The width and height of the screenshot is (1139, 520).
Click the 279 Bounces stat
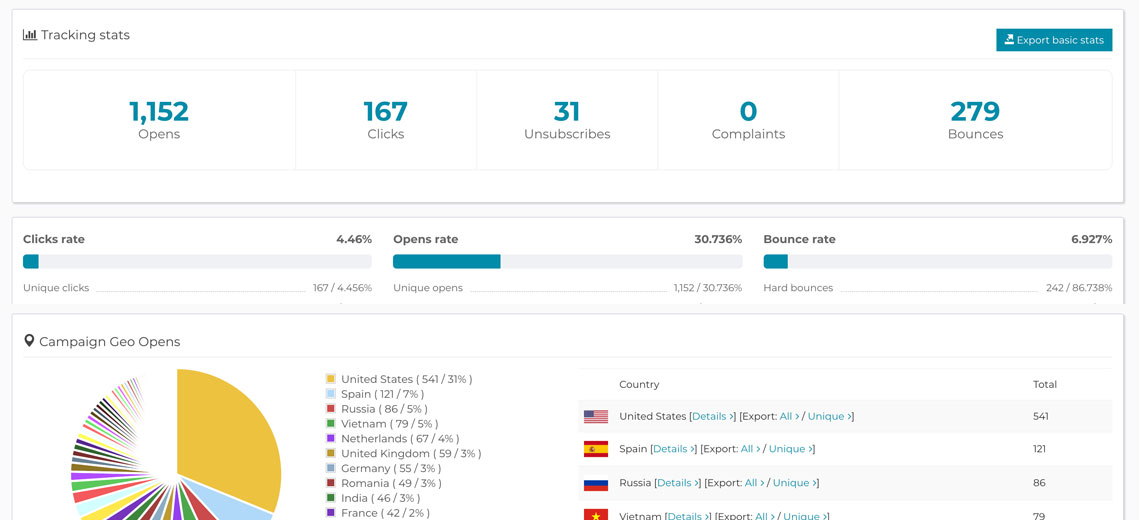(976, 120)
